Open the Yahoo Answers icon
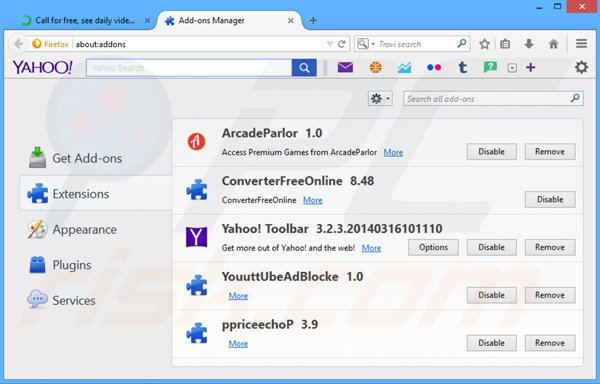This screenshot has height=384, width=600. (x=490, y=68)
